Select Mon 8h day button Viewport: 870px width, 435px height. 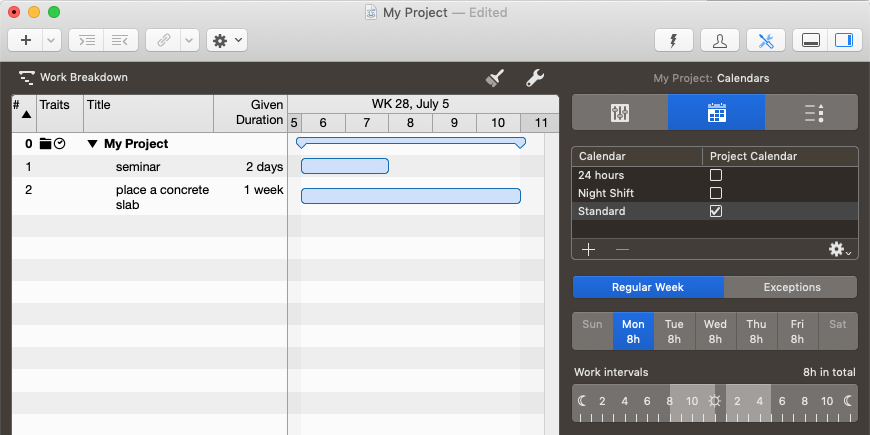tap(633, 331)
